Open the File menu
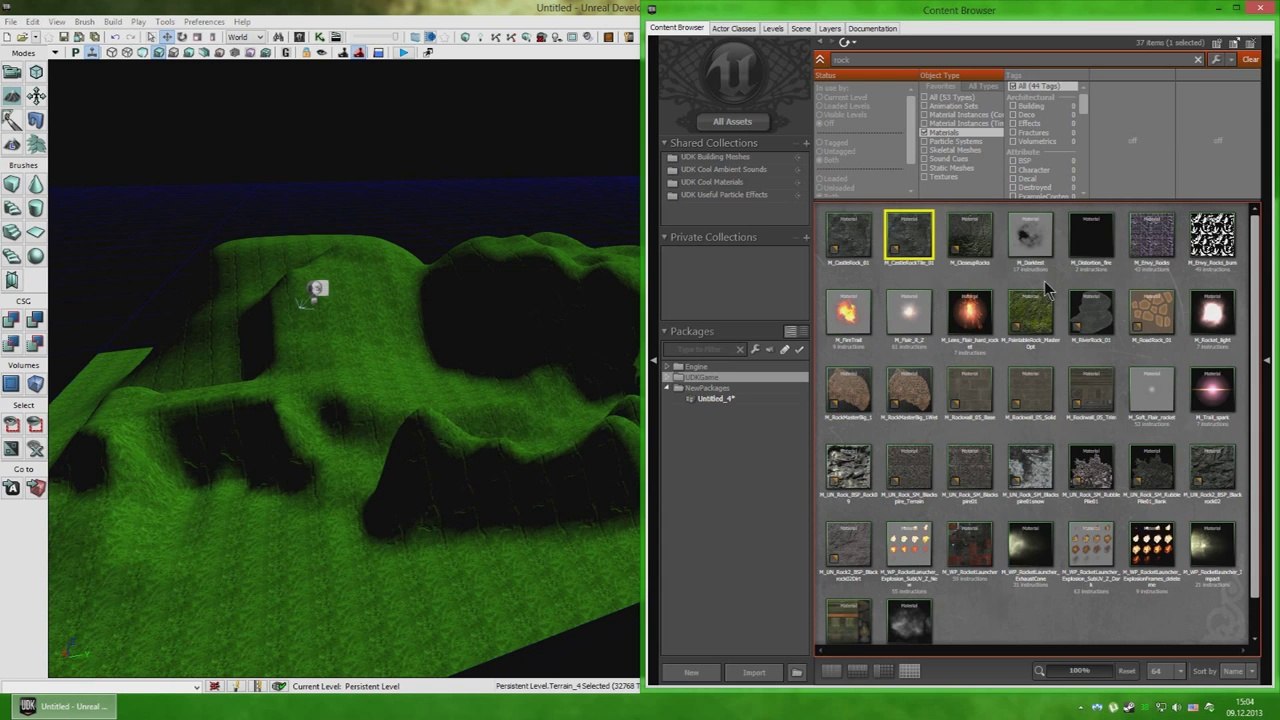 (x=10, y=21)
